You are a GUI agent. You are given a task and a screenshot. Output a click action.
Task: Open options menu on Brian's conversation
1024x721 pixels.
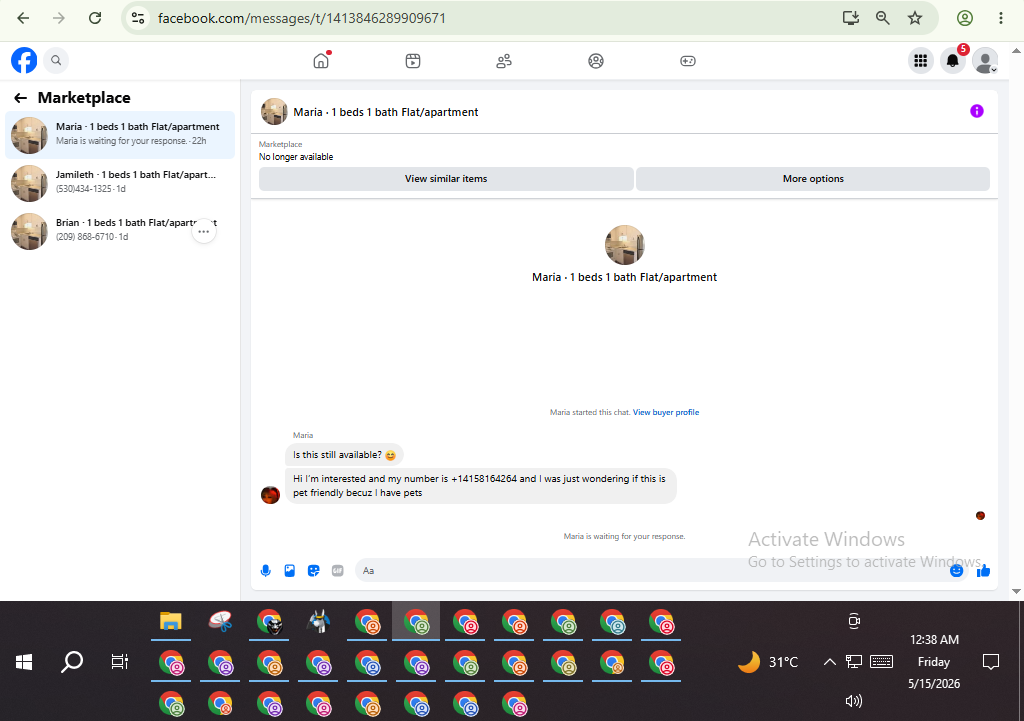tap(204, 231)
